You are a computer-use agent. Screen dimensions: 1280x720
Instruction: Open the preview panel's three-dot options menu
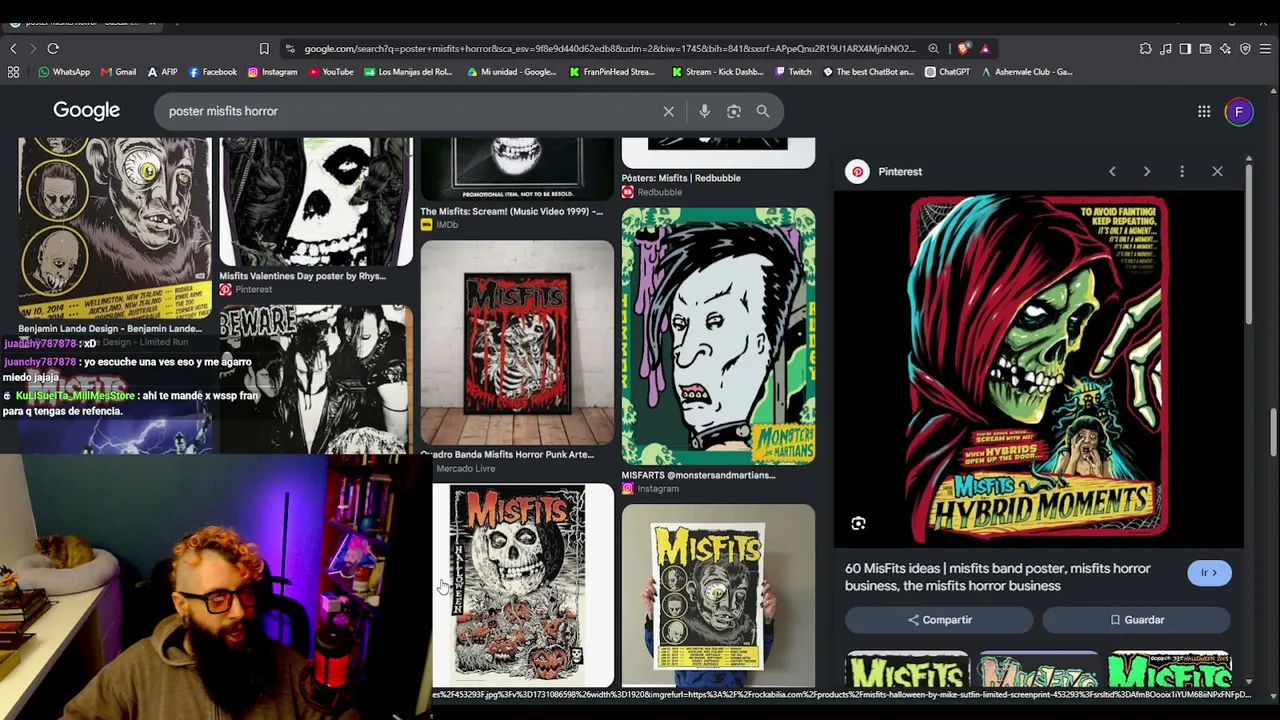pyautogui.click(x=1182, y=172)
